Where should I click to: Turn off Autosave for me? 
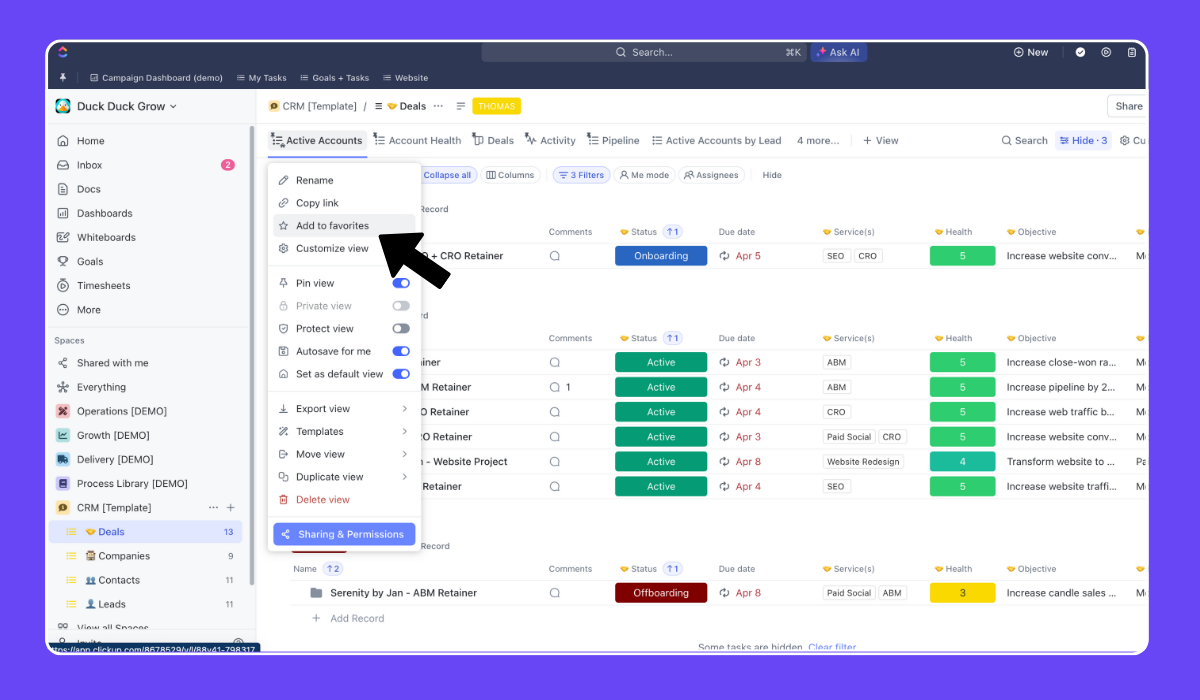[x=401, y=351]
